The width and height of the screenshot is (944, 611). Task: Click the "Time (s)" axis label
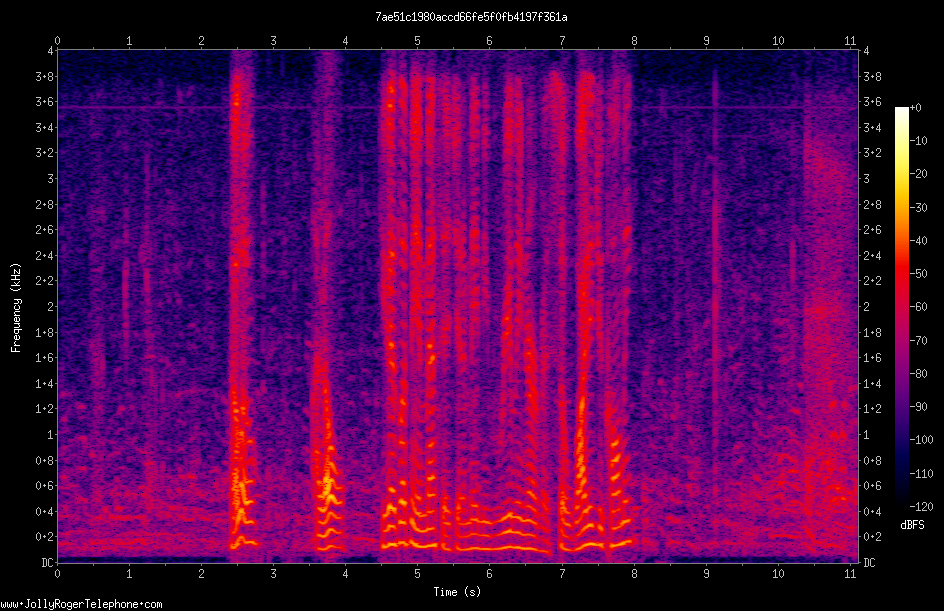pyautogui.click(x=458, y=592)
